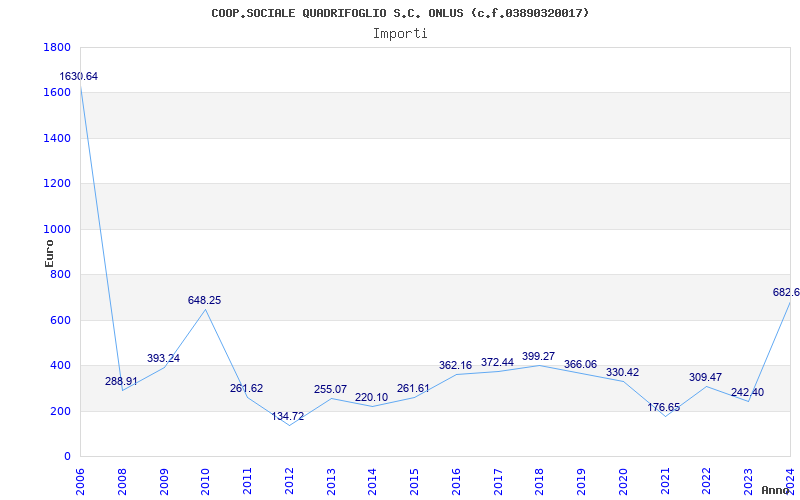This screenshot has width=800, height=500.
Task: Select the 362.16 data label
Action: coord(456,365)
